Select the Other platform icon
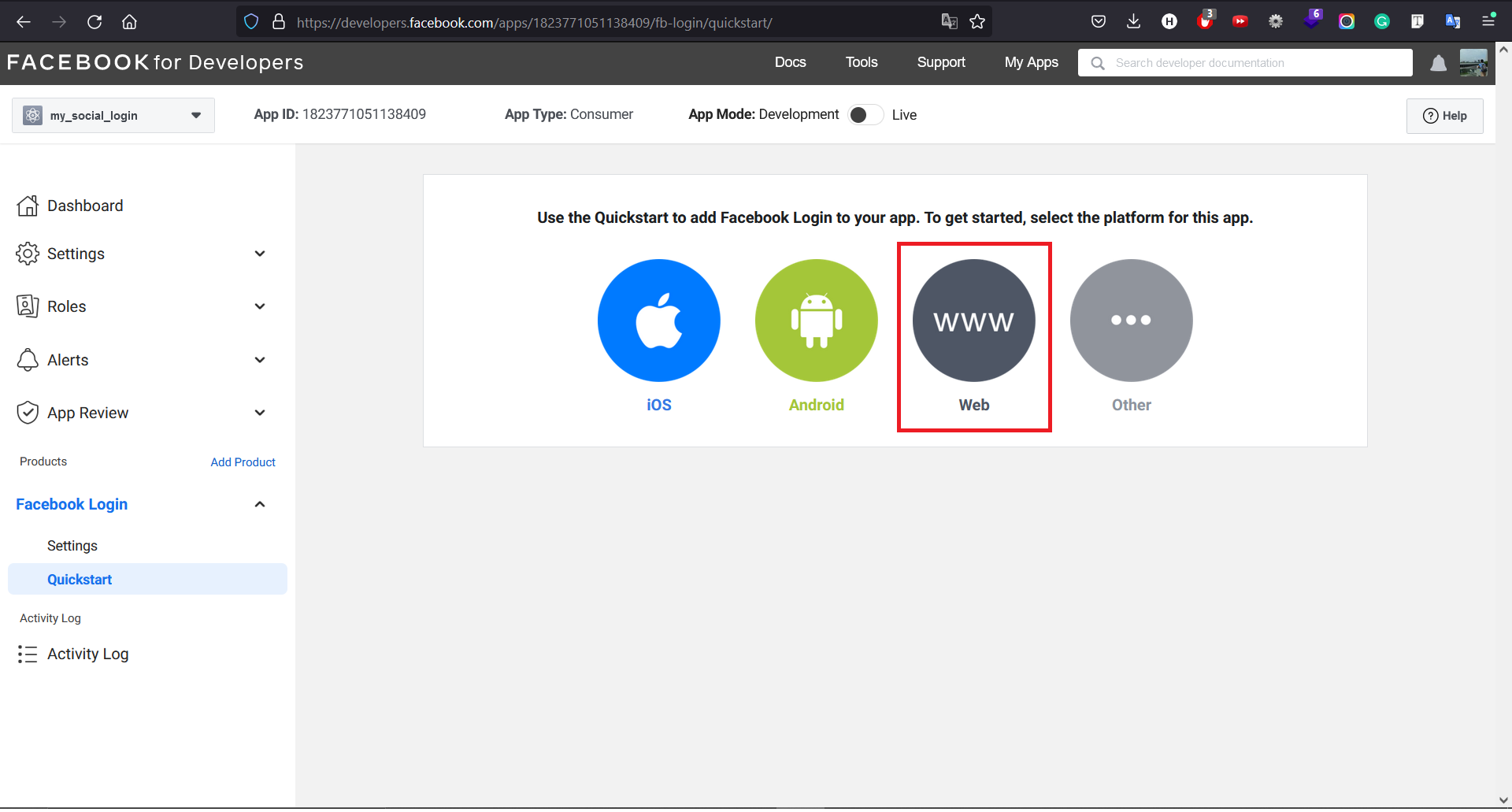 point(1132,321)
